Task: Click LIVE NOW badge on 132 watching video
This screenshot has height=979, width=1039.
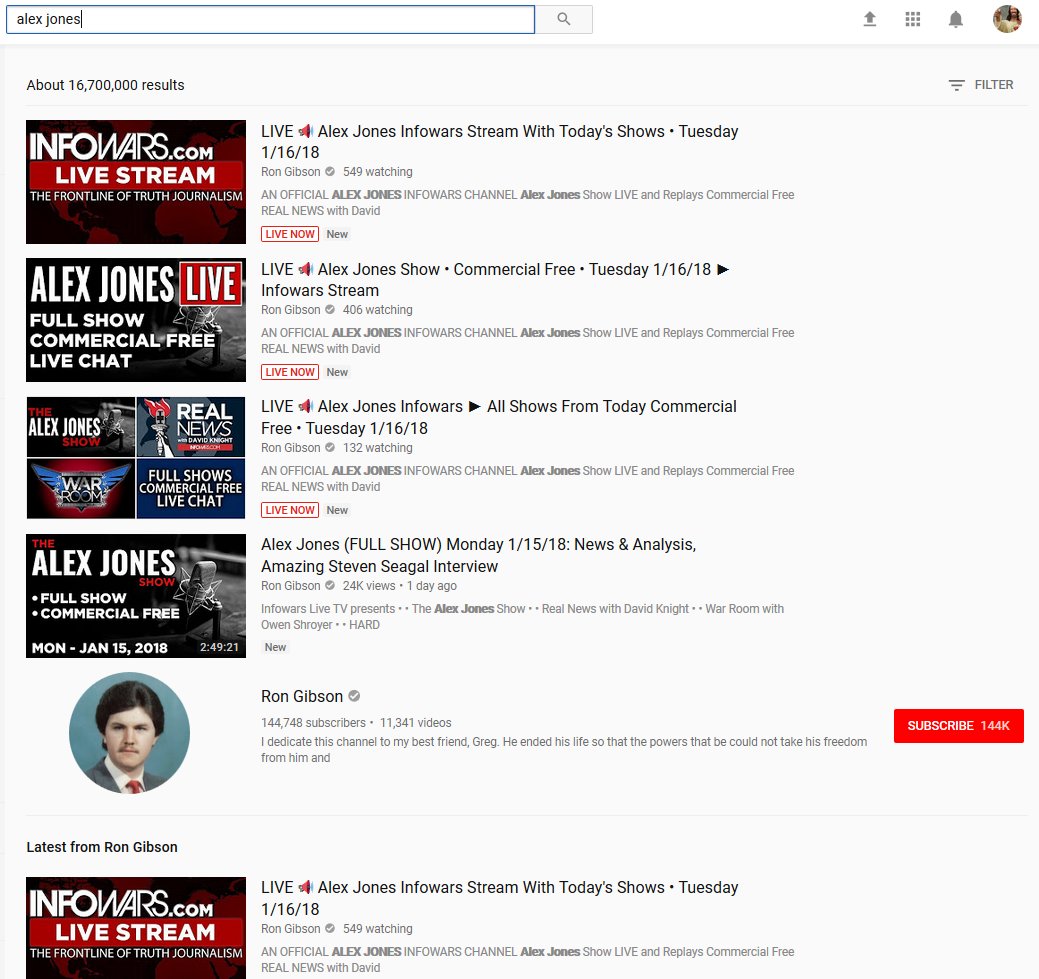Action: [x=290, y=510]
